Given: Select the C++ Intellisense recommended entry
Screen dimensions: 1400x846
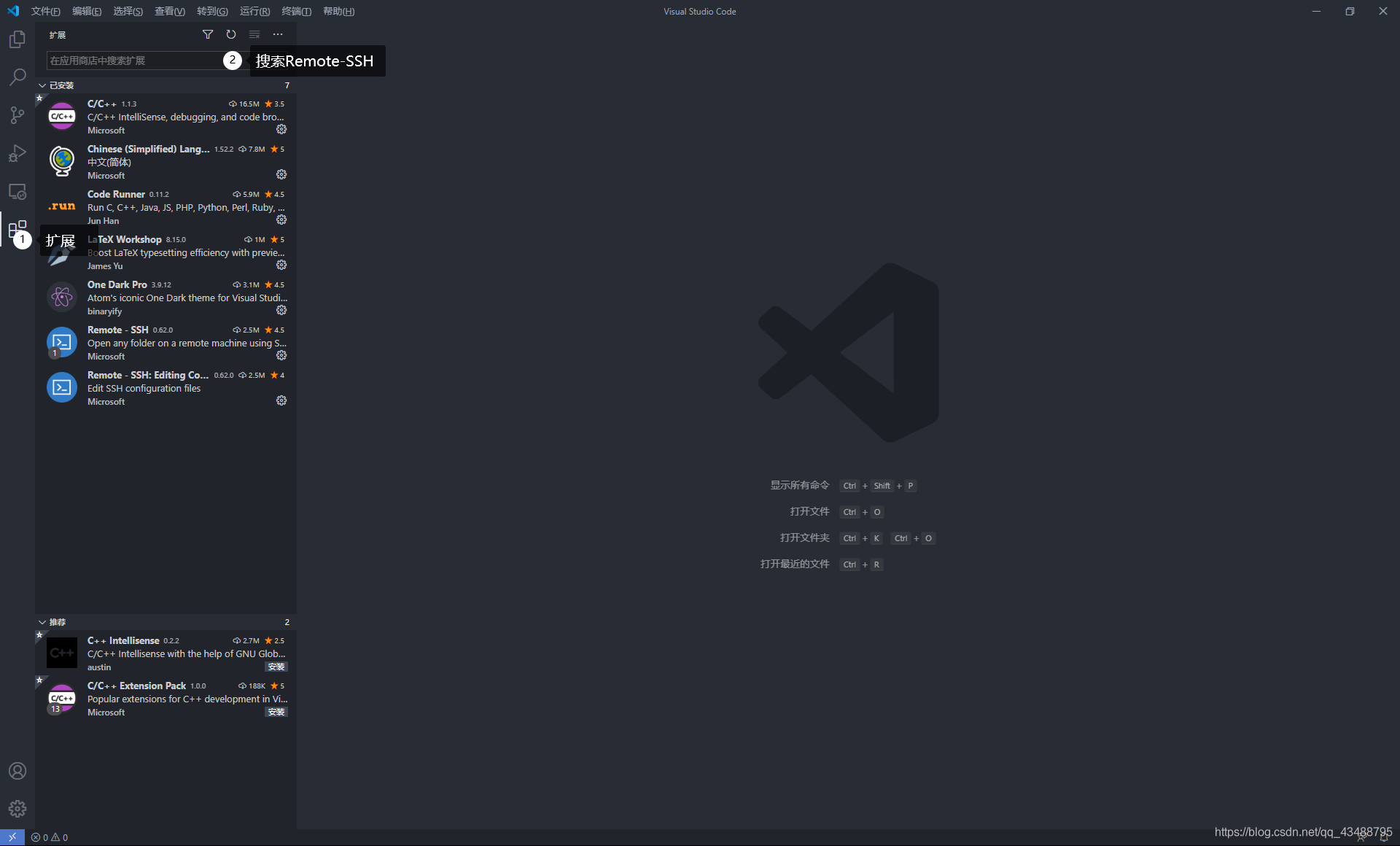Looking at the screenshot, I should pos(166,653).
